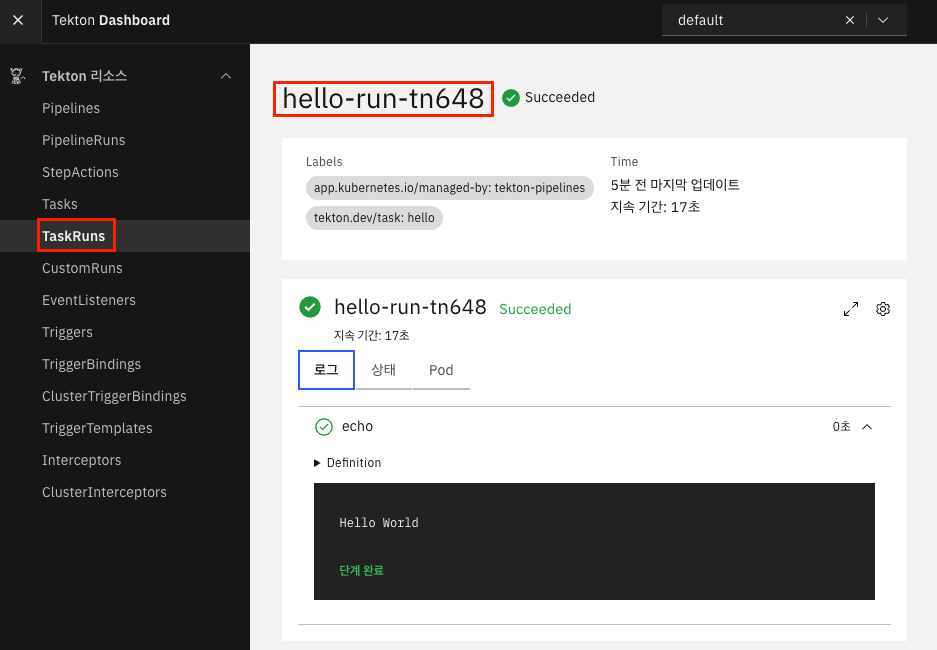Navigate to EventListeners
Screen dimensions: 937x650
tap(89, 301)
